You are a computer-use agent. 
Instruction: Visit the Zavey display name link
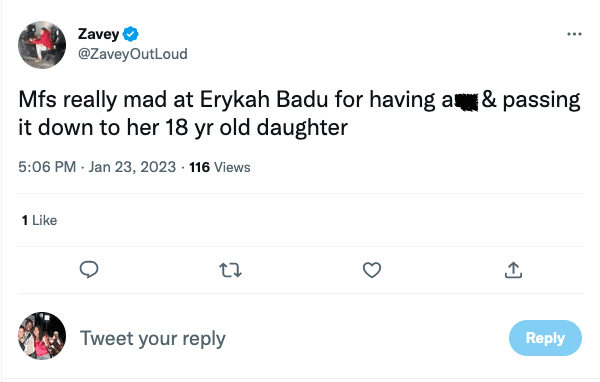tap(98, 34)
